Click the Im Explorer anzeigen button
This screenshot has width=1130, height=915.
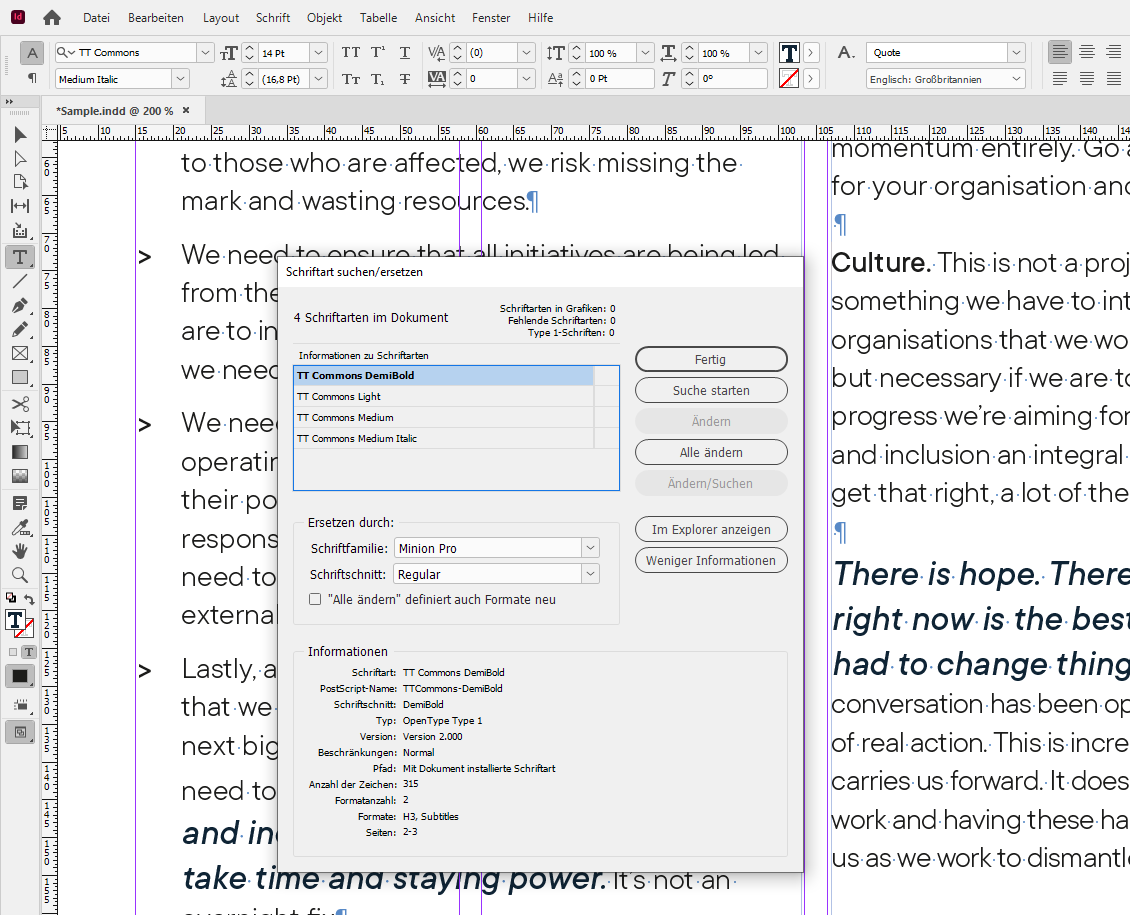point(711,529)
